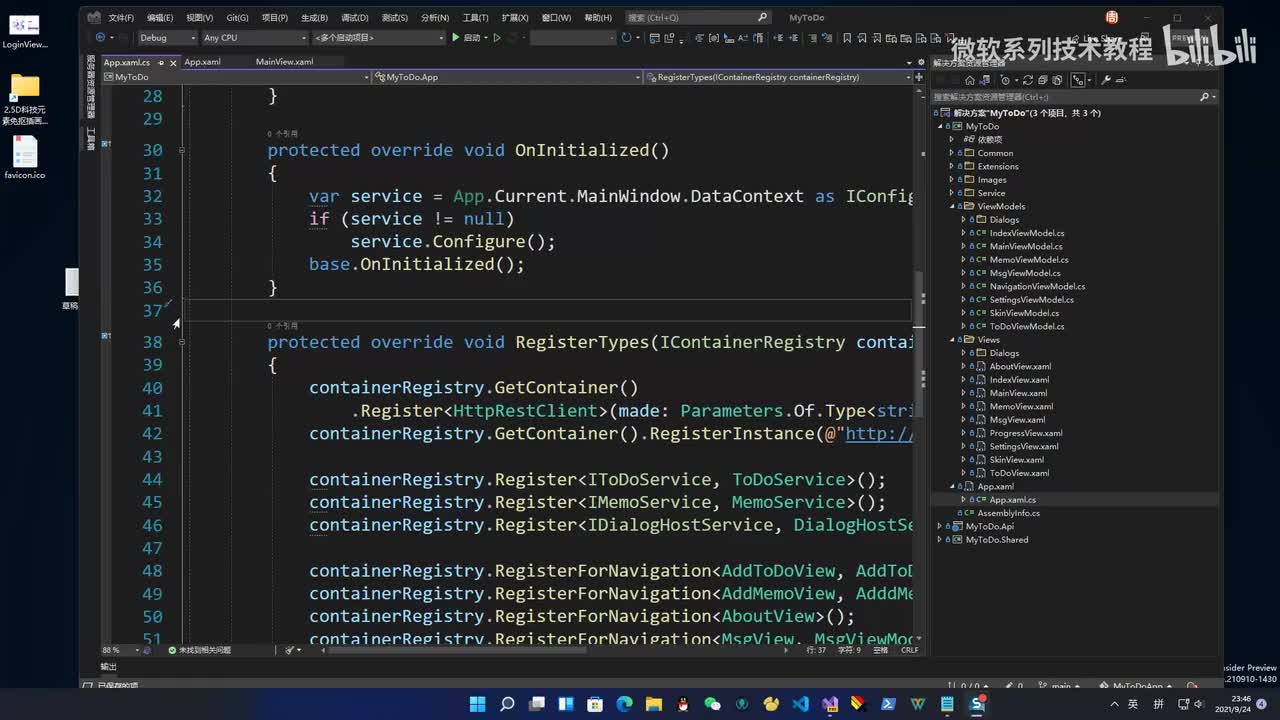Image resolution: width=1280 pixels, height=720 pixels.
Task: Toggle the Show All Files icon in Solution Explorer
Action: (x=1057, y=80)
